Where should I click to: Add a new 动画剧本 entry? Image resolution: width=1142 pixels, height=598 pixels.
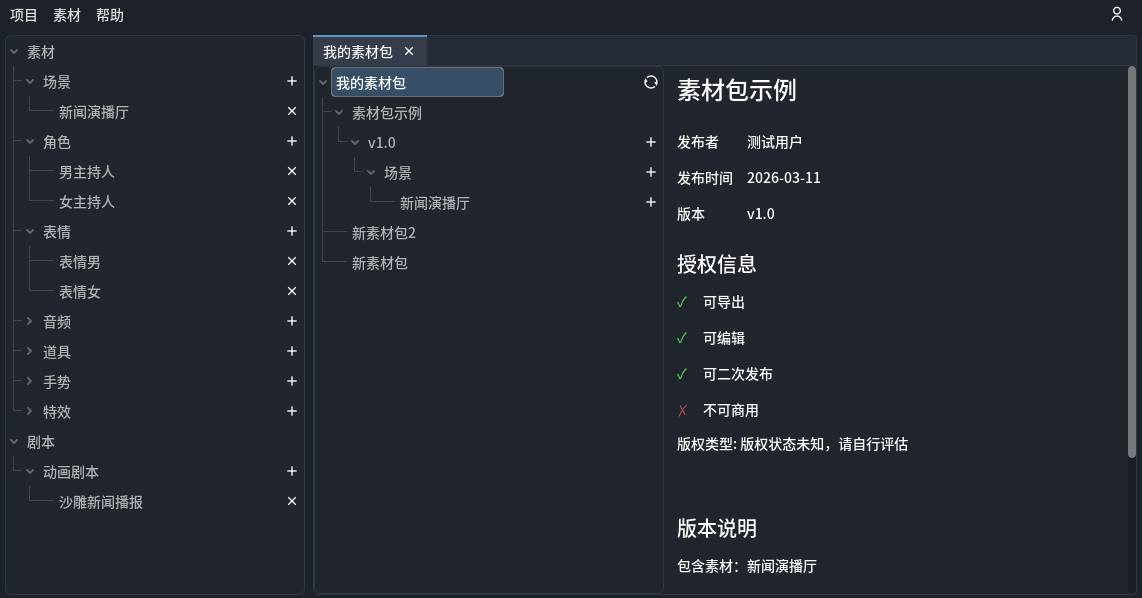click(292, 472)
